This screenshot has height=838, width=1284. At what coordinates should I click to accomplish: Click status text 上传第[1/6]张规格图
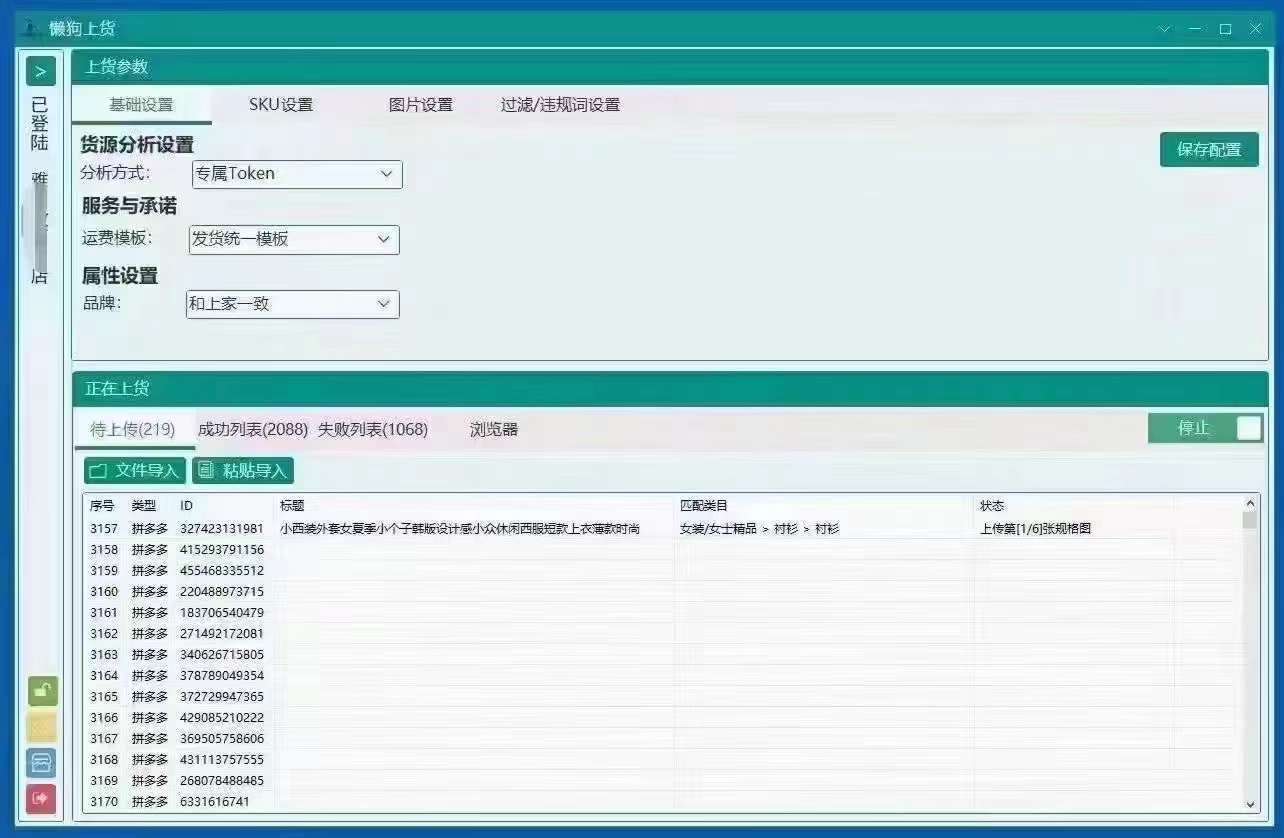pos(1035,528)
